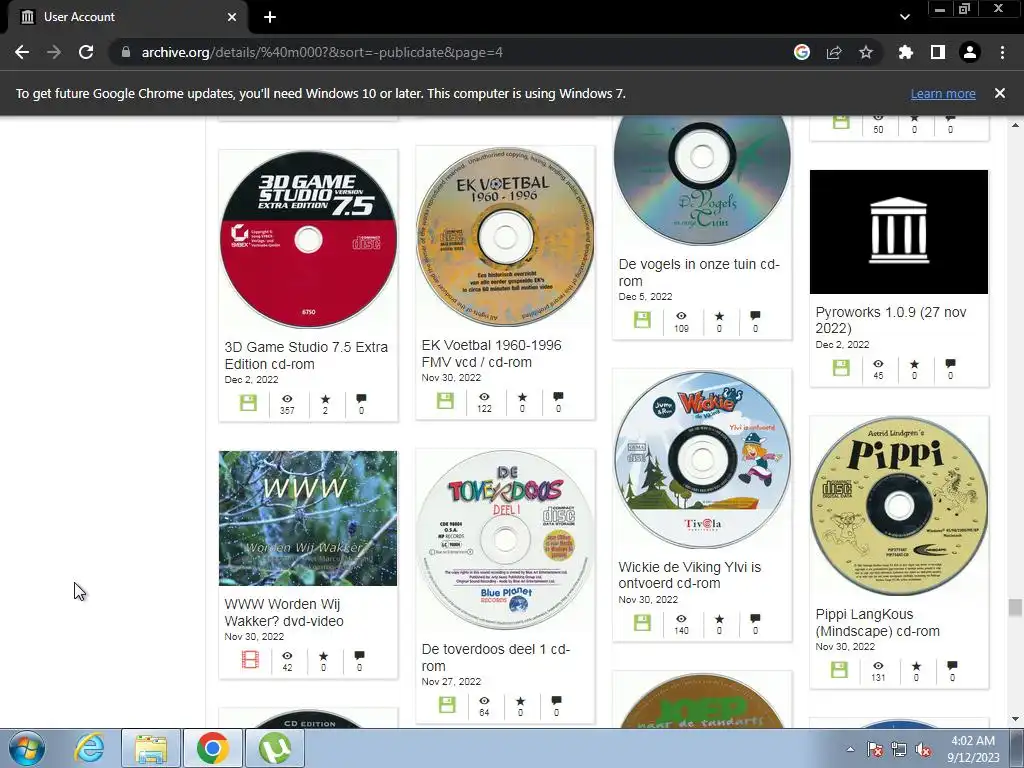This screenshot has height=768, width=1024.
Task: Dismiss the Chrome update notification bar
Action: (x=999, y=93)
